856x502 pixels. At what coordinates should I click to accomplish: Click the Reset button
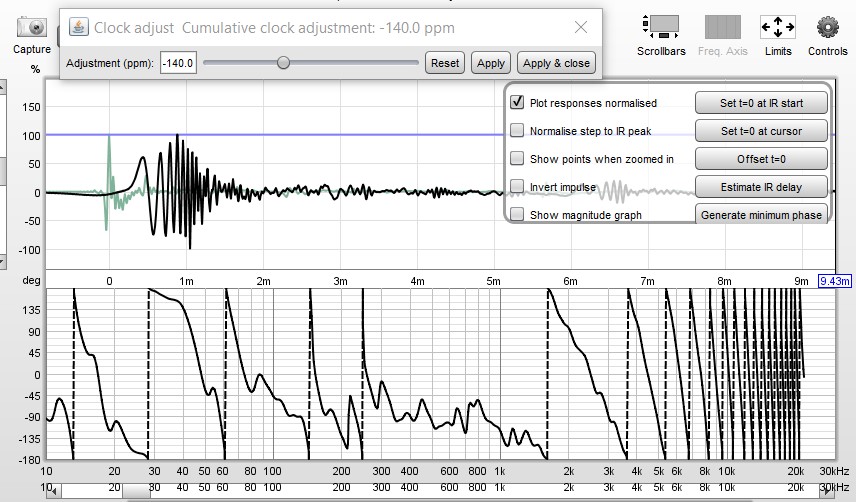pos(445,63)
